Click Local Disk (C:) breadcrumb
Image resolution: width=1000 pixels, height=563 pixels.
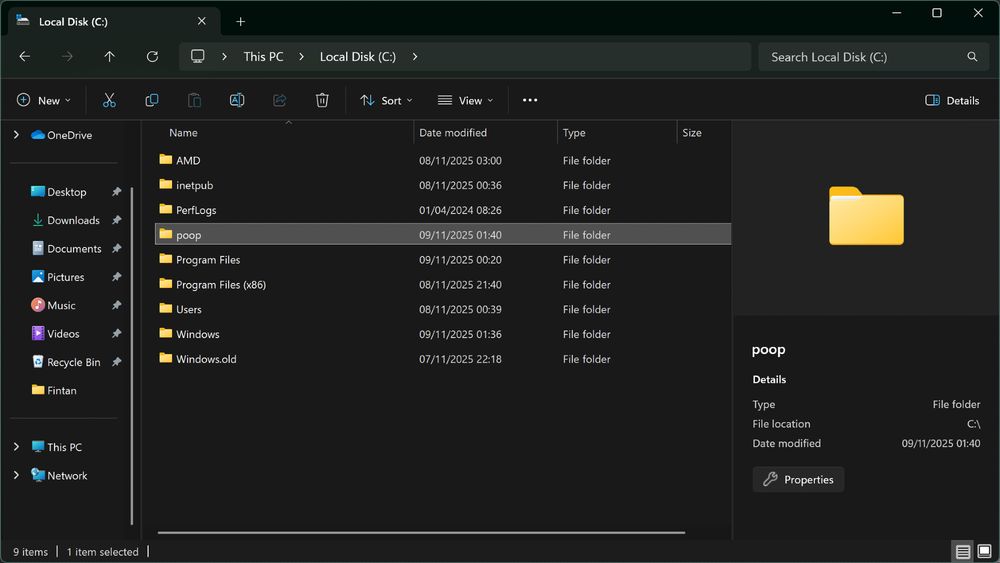tap(358, 57)
